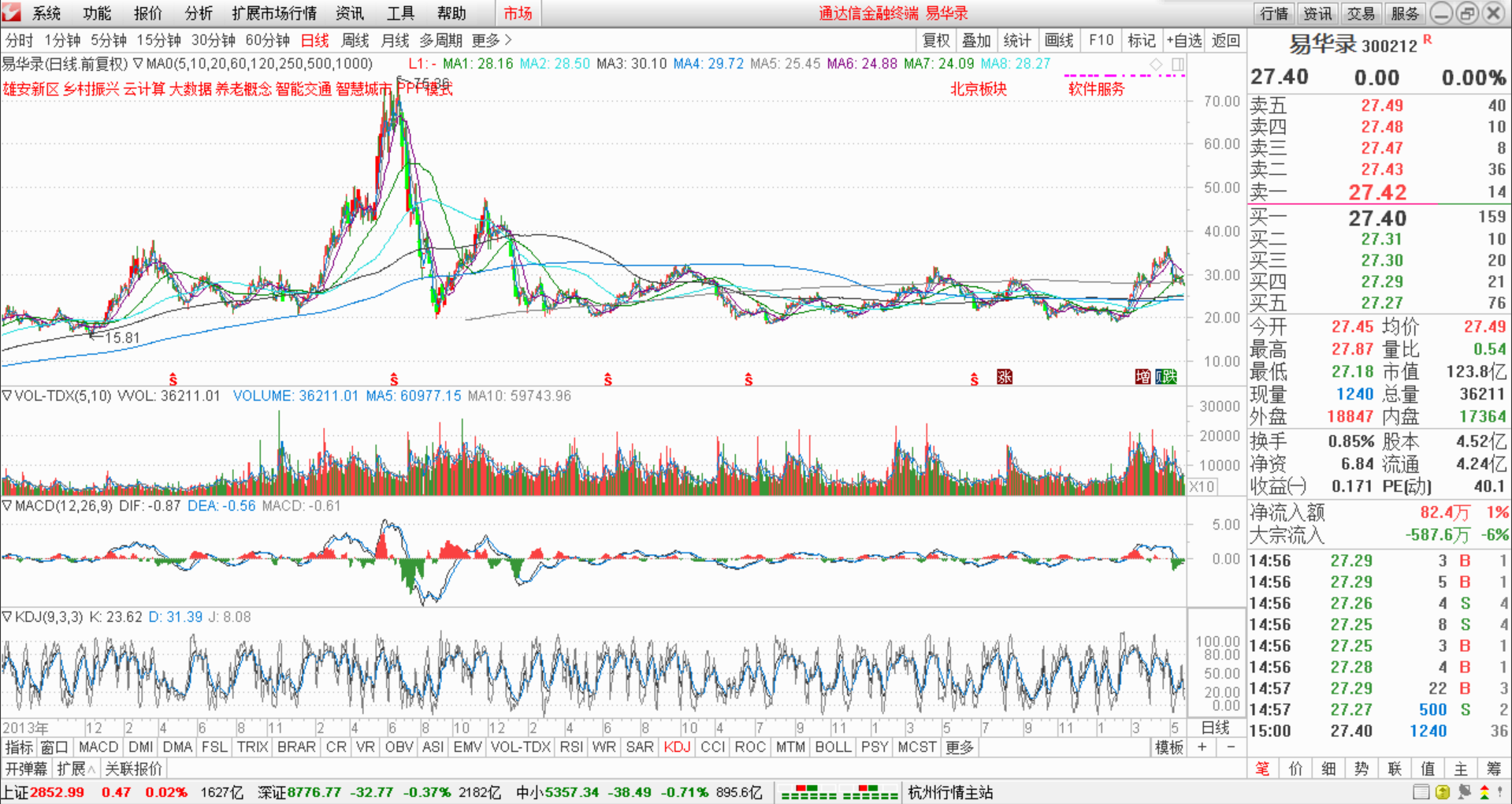1512x804 pixels.
Task: Click the 返回 back button
Action: tap(1225, 40)
